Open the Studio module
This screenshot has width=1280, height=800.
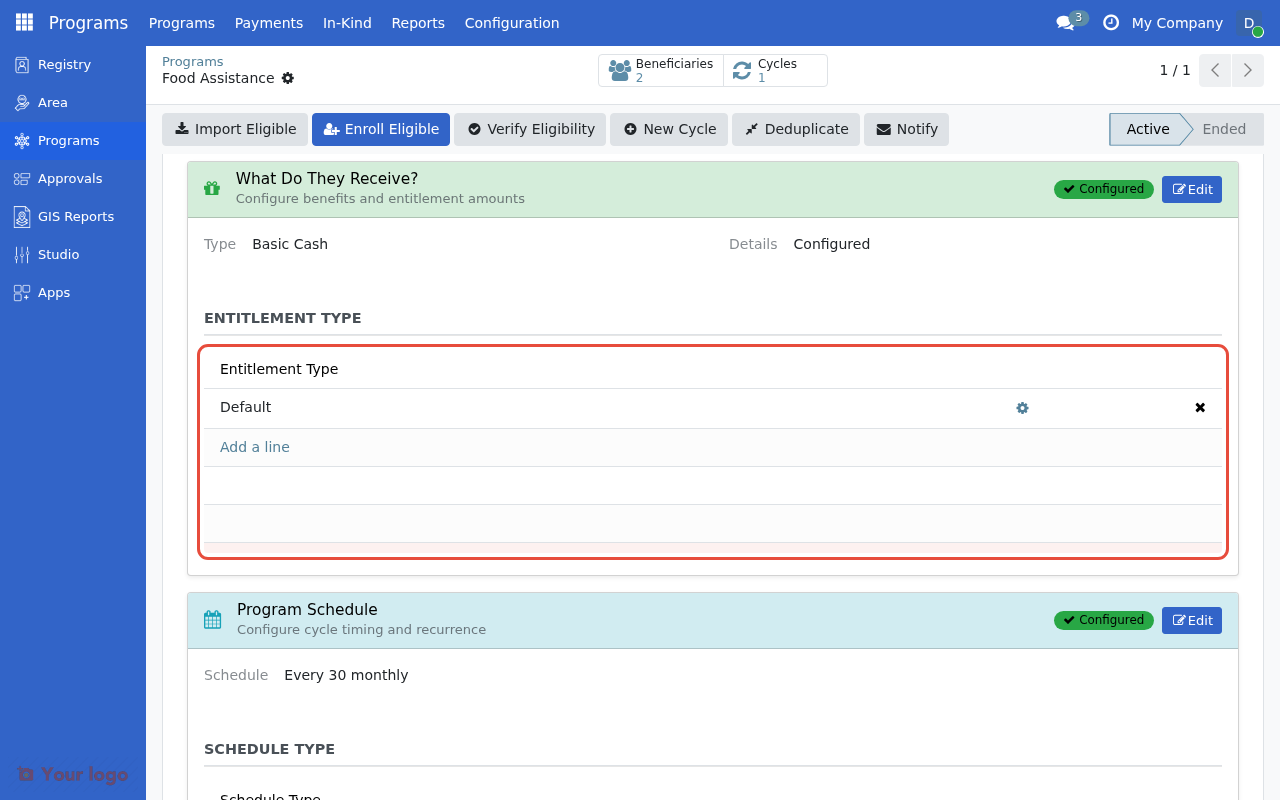(57, 254)
